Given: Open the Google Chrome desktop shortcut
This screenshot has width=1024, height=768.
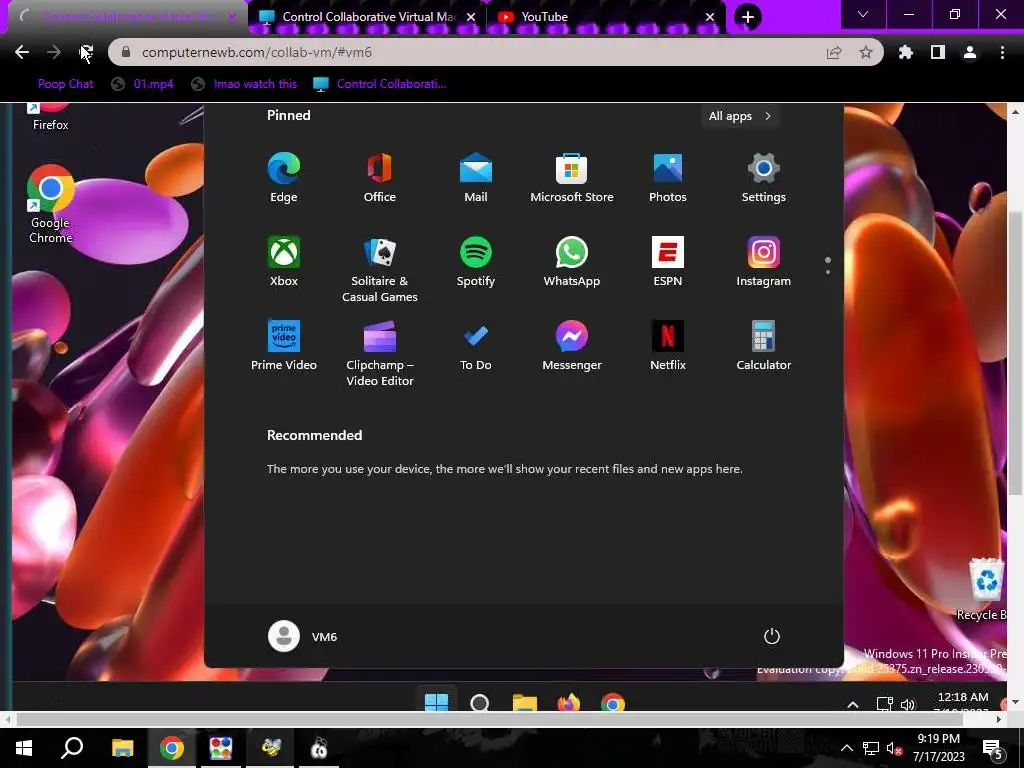Looking at the screenshot, I should coord(50,204).
